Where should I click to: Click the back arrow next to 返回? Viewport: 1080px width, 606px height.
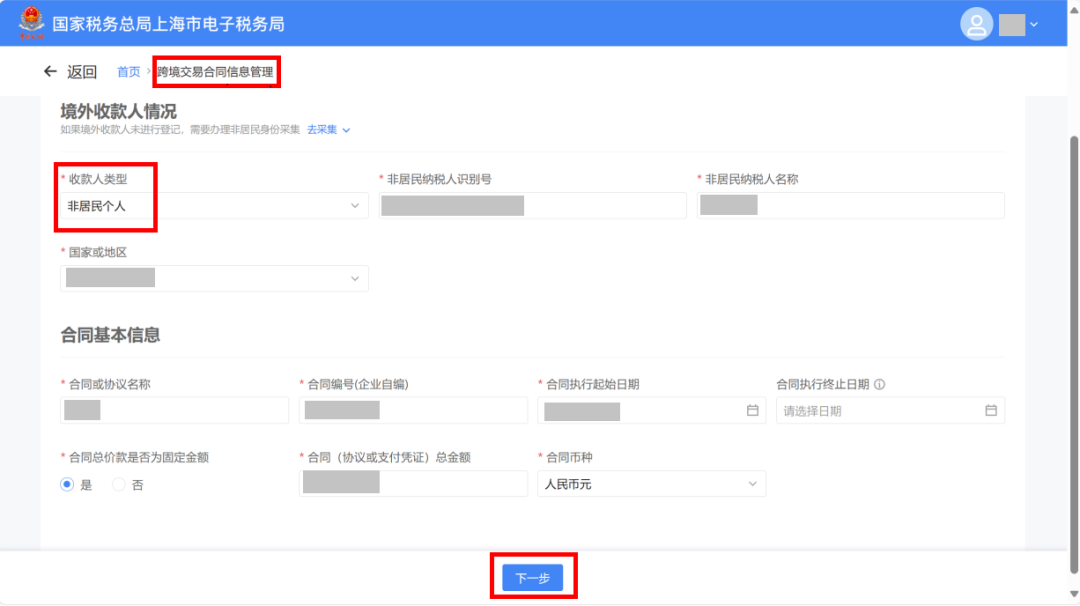(x=51, y=71)
